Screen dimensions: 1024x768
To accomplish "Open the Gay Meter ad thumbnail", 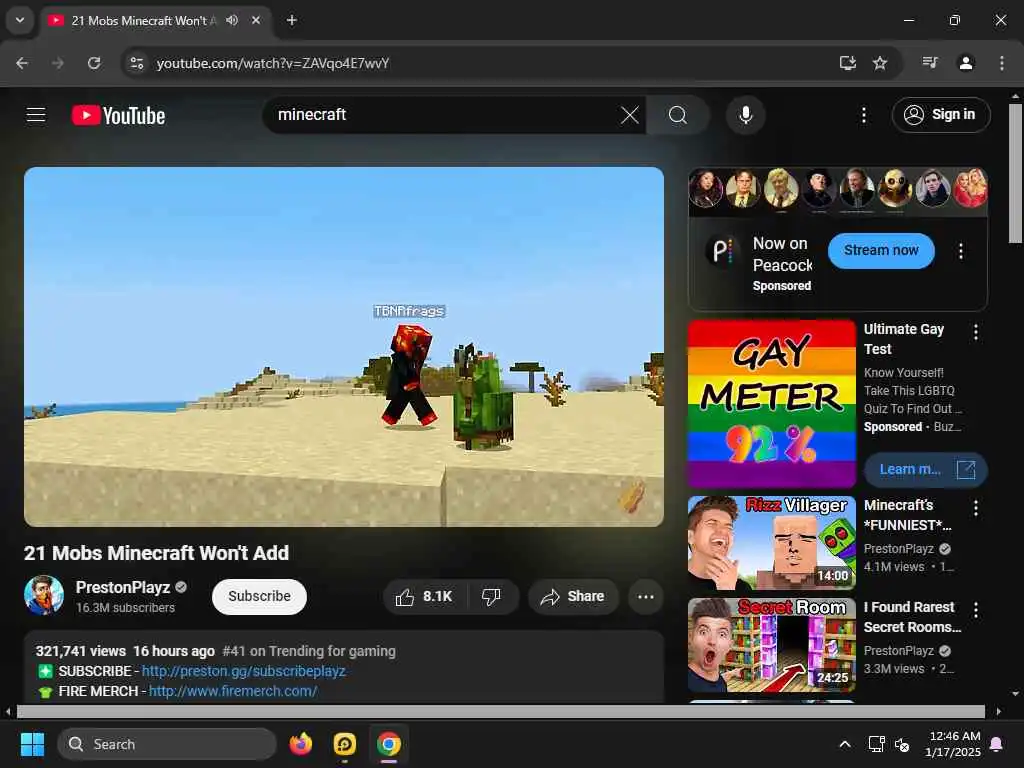I will 771,404.
